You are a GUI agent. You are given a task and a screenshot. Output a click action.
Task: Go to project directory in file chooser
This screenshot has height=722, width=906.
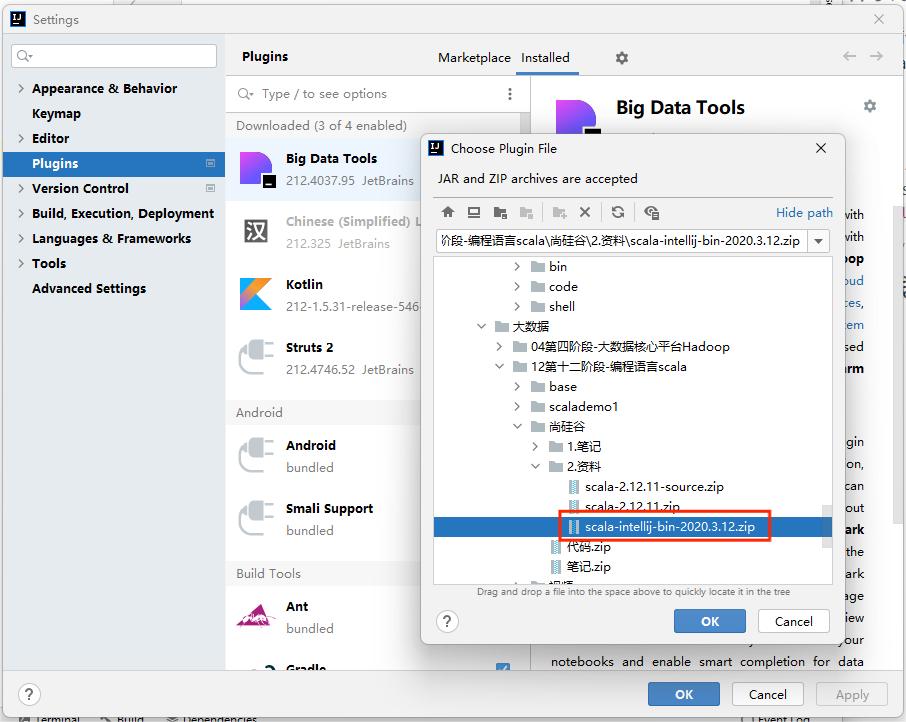500,212
